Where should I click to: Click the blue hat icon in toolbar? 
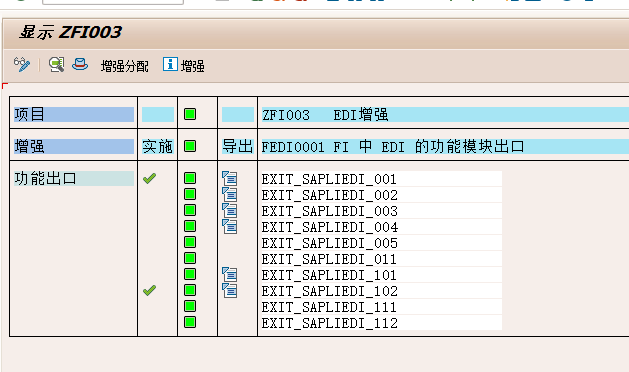tap(80, 64)
